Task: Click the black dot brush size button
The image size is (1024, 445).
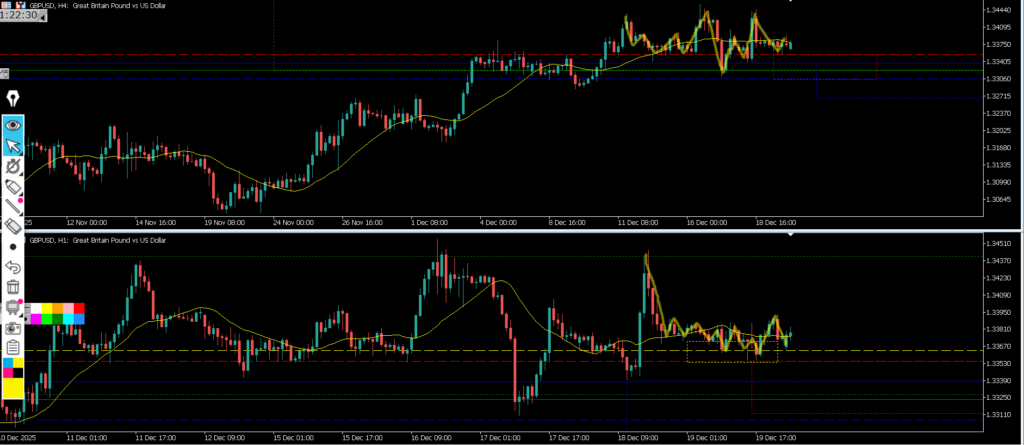Action: [x=13, y=246]
